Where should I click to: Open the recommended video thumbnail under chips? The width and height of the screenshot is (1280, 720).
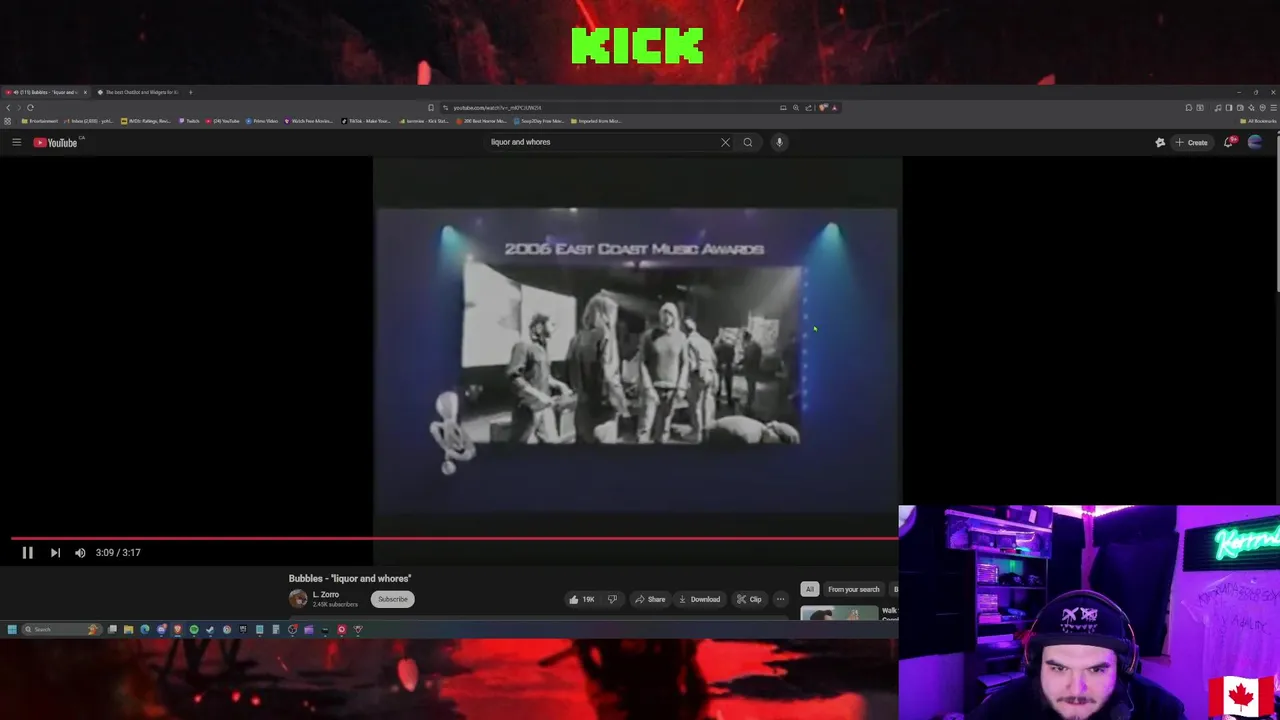tap(839, 613)
